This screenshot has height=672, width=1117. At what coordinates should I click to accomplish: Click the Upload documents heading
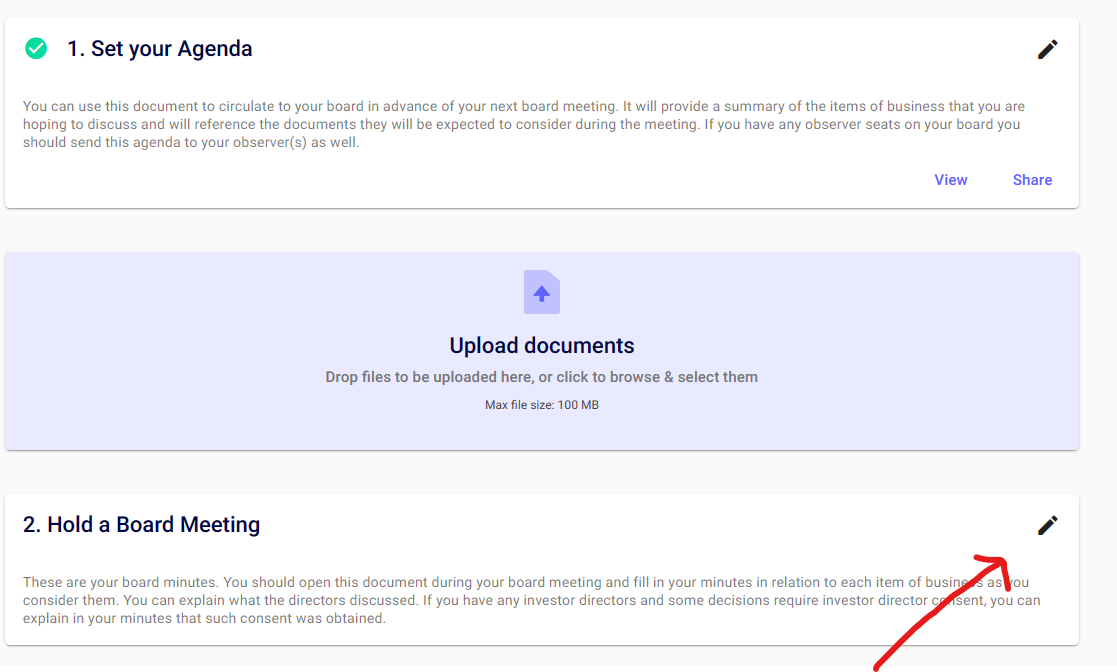tap(541, 346)
